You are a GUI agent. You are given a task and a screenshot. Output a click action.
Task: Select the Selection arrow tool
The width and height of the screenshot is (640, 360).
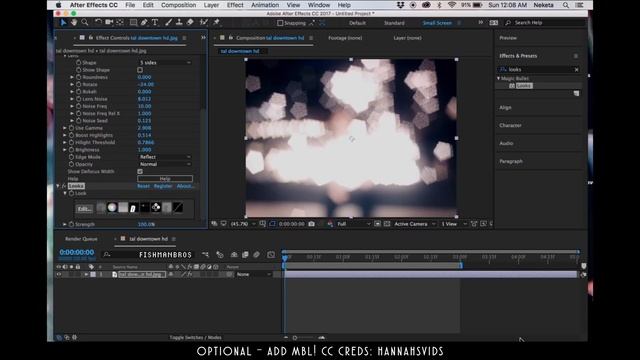63,22
